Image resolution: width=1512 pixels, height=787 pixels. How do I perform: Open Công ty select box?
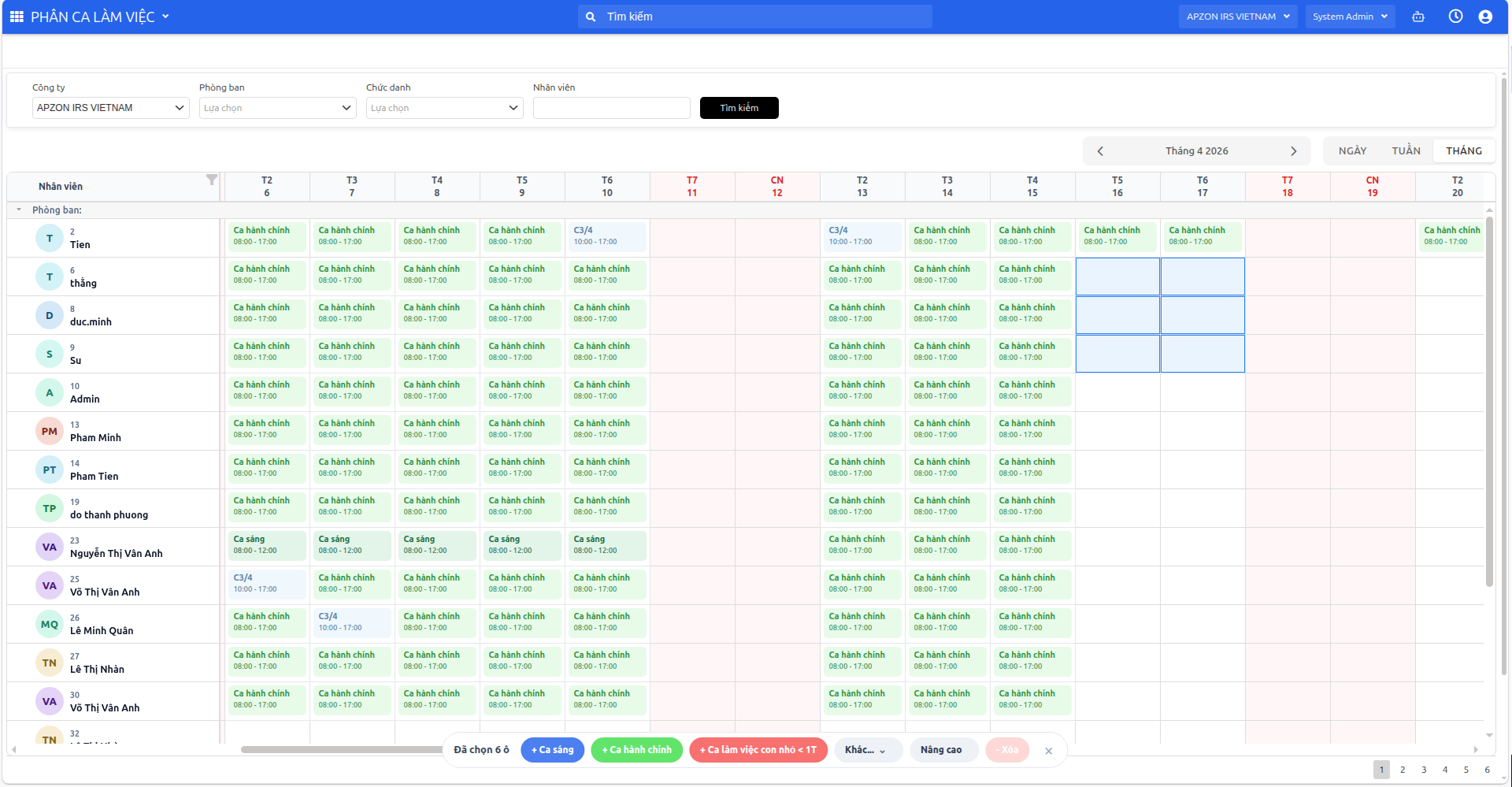coord(111,108)
